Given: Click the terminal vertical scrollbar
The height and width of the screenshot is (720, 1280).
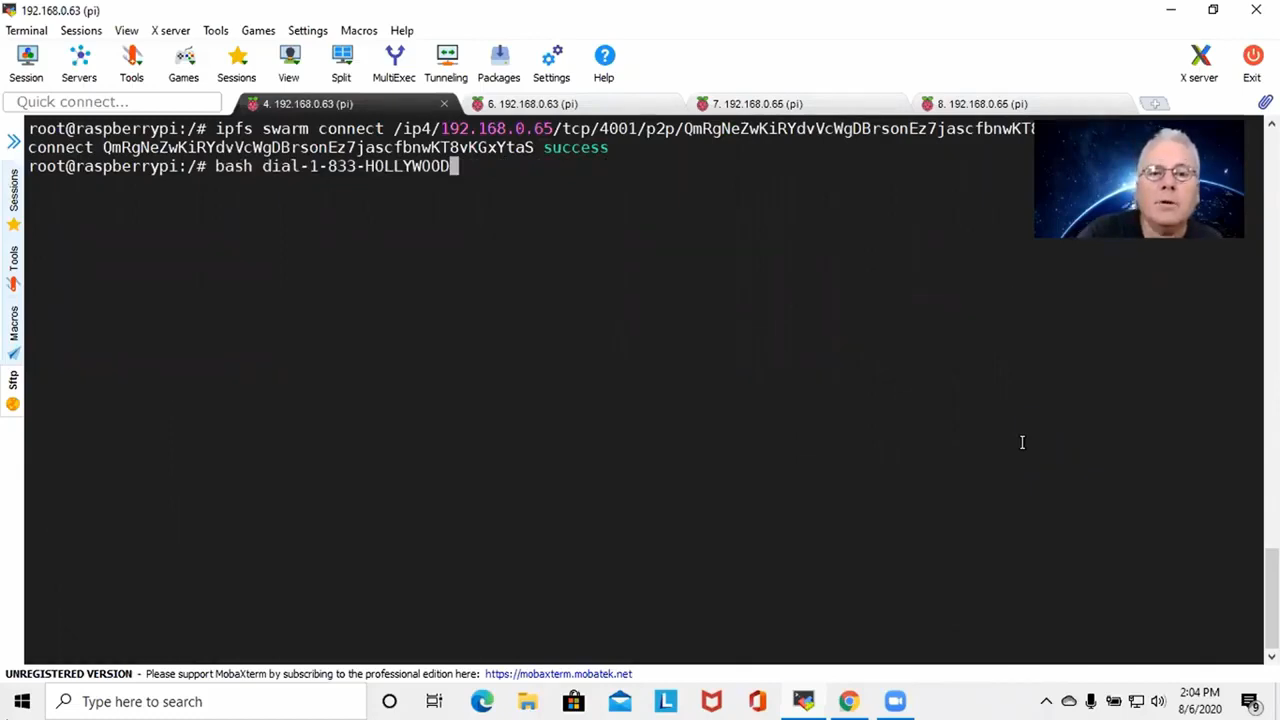Looking at the screenshot, I should [x=1272, y=597].
